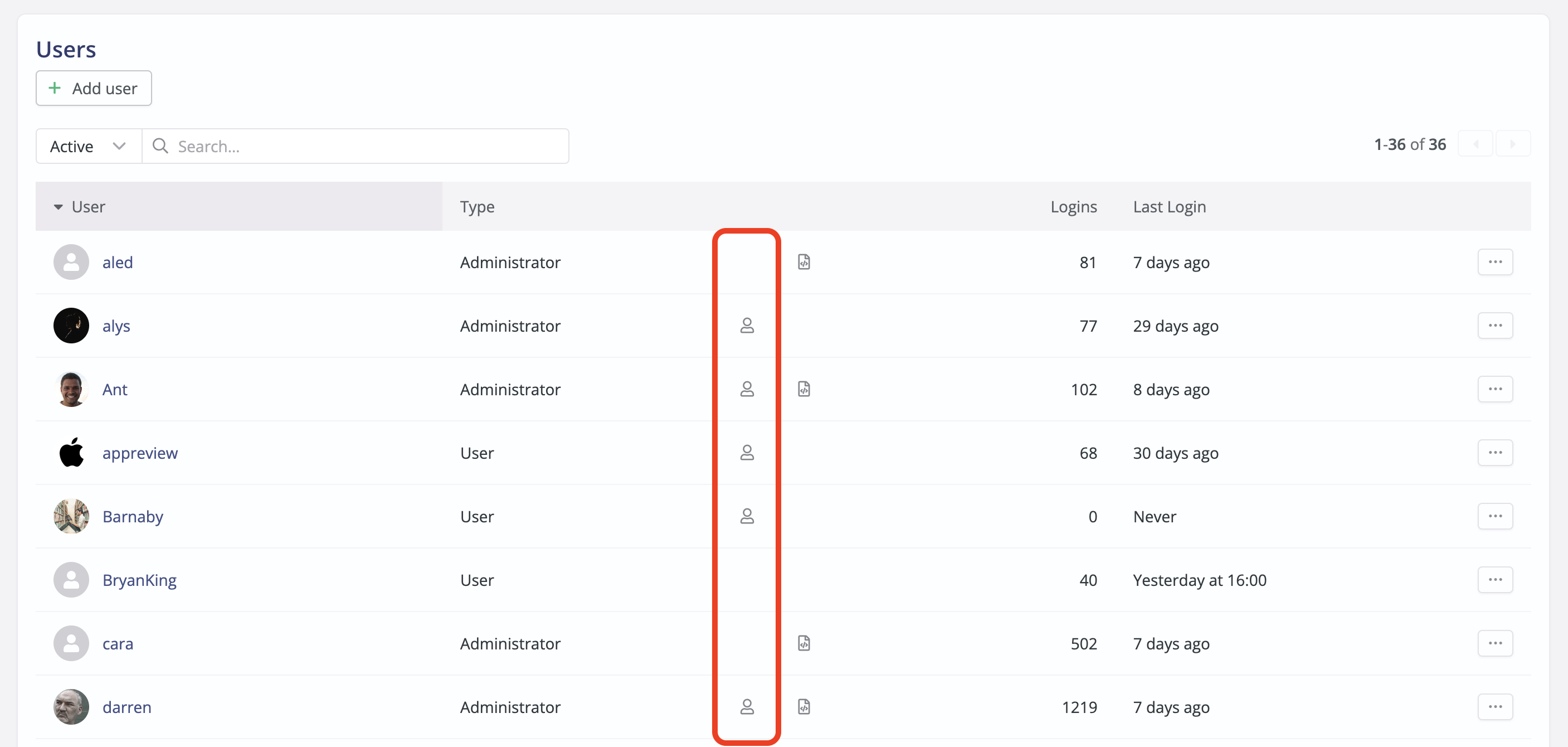Image resolution: width=1568 pixels, height=747 pixels.
Task: Click the next page arrow
Action: tap(1514, 144)
